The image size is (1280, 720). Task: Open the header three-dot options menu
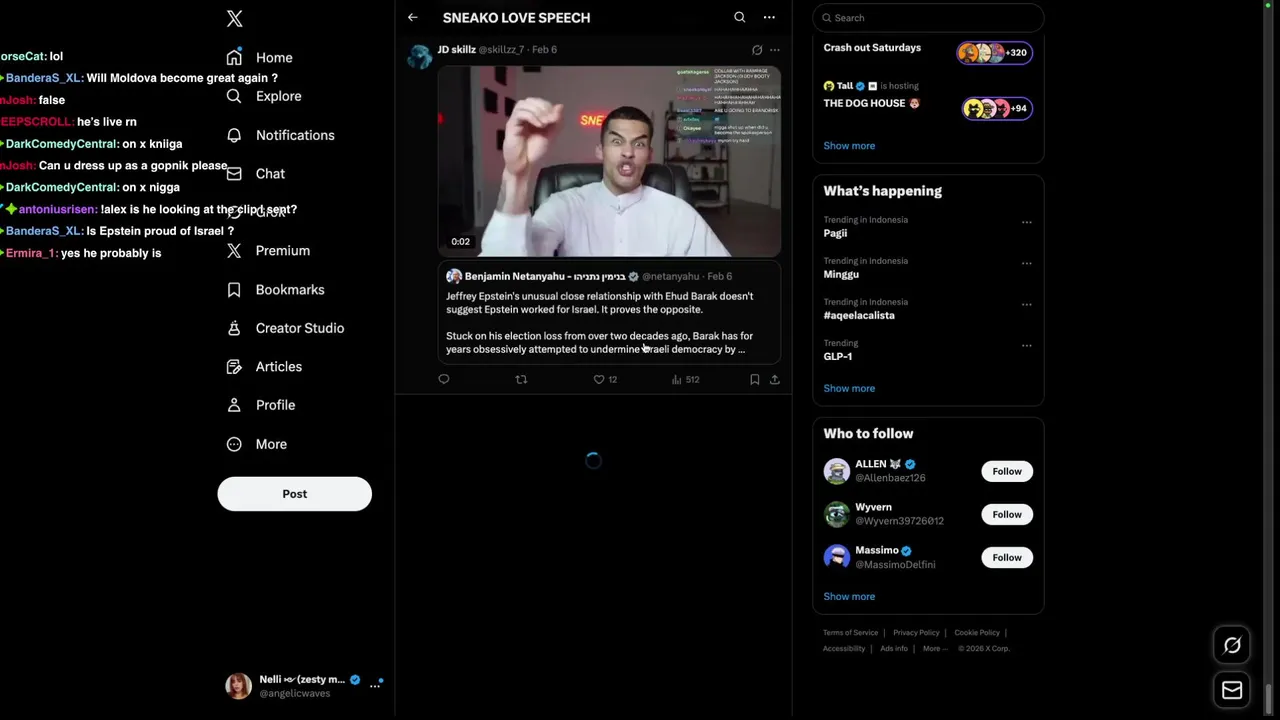pos(769,17)
